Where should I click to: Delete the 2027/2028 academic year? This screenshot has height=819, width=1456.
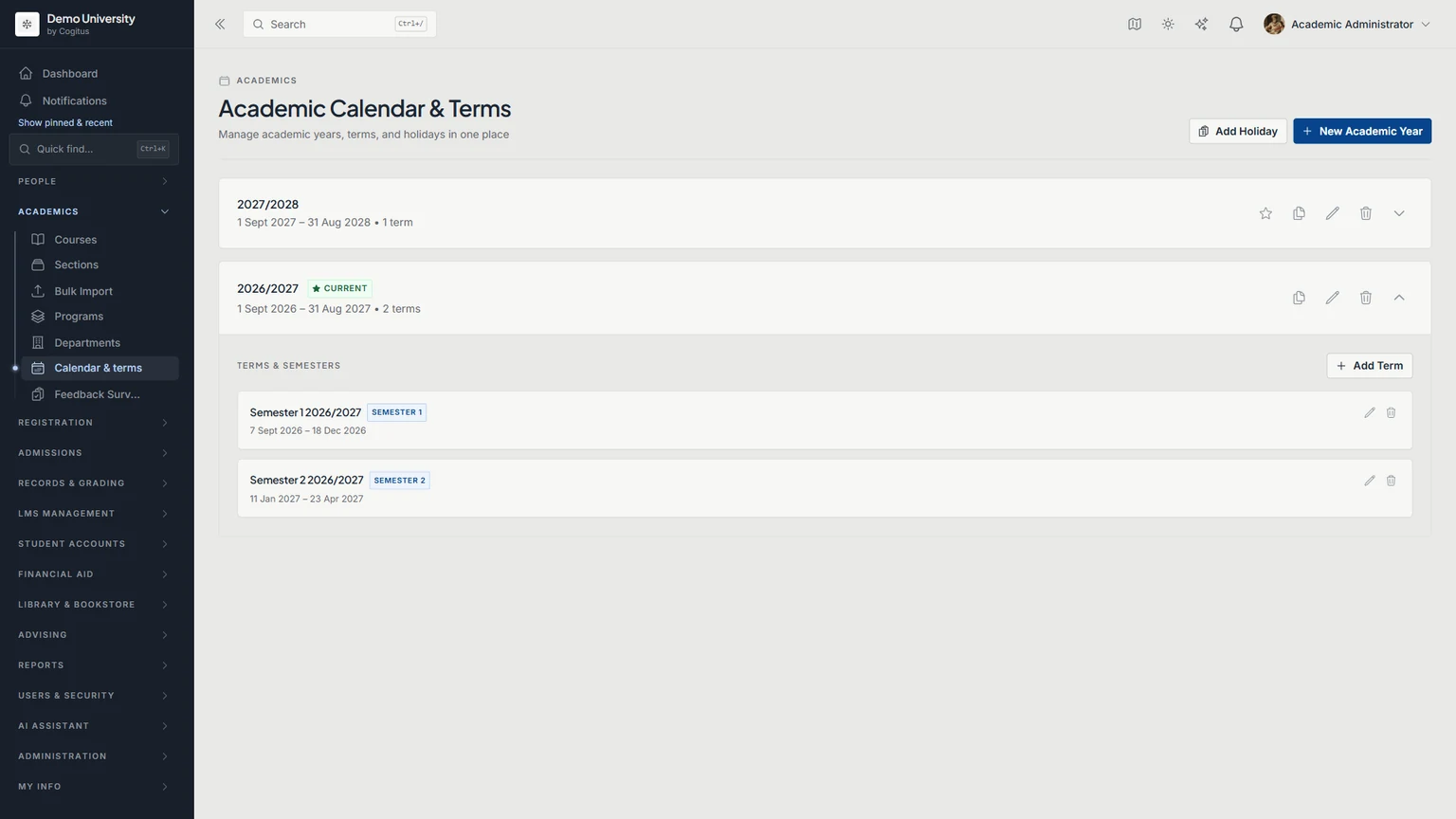pyautogui.click(x=1366, y=213)
